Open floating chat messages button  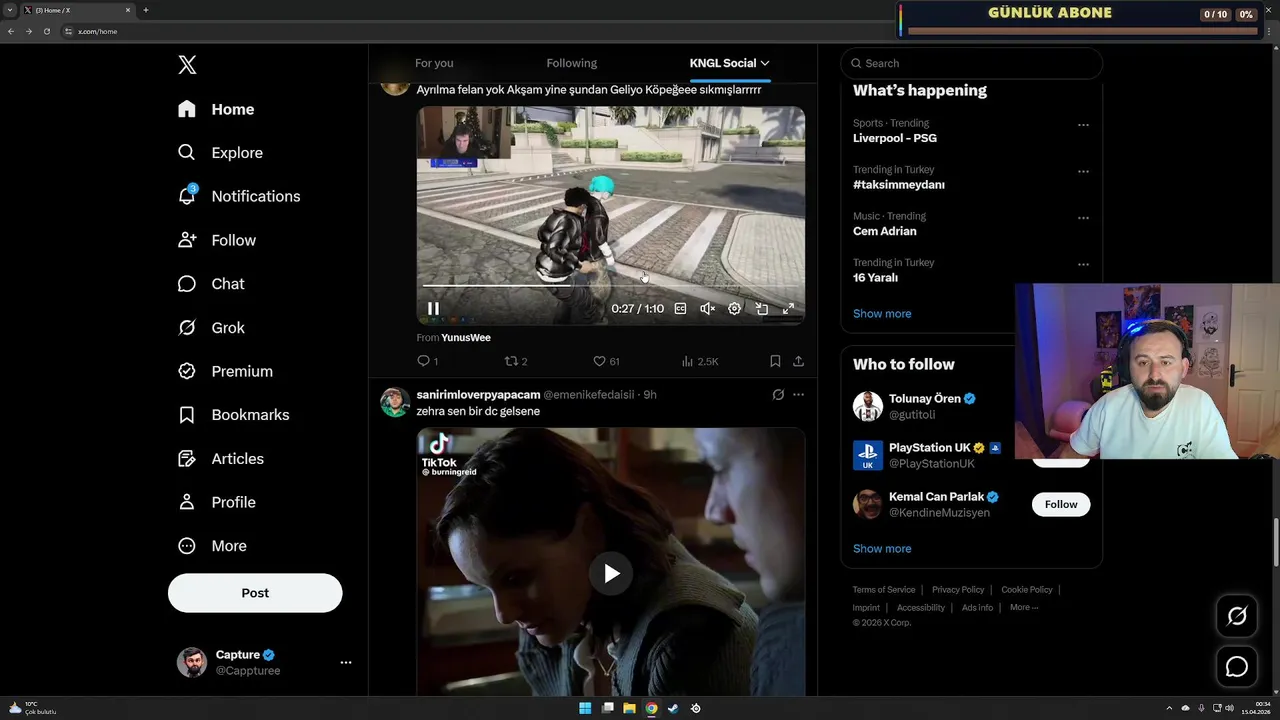(x=1237, y=667)
